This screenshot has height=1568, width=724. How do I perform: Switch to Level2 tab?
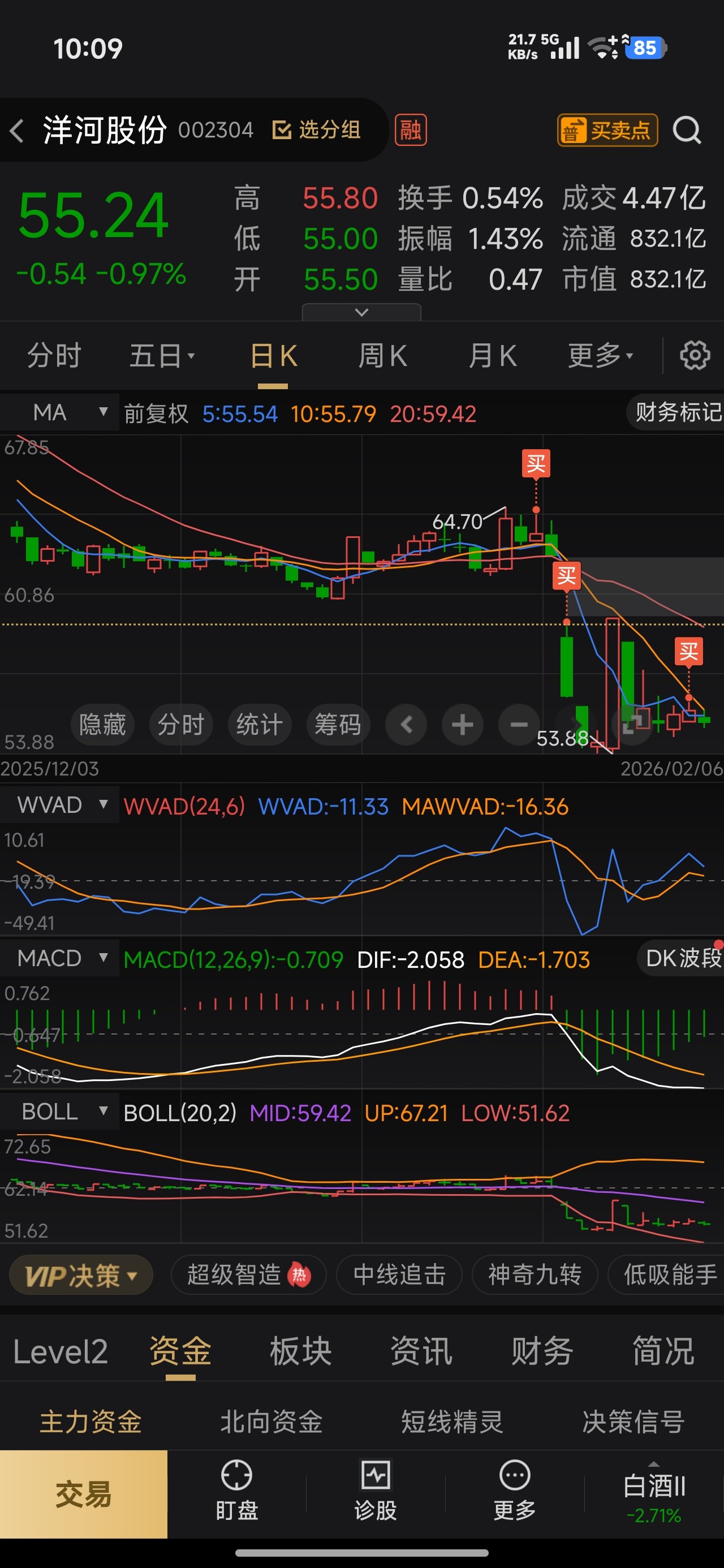pos(61,1351)
